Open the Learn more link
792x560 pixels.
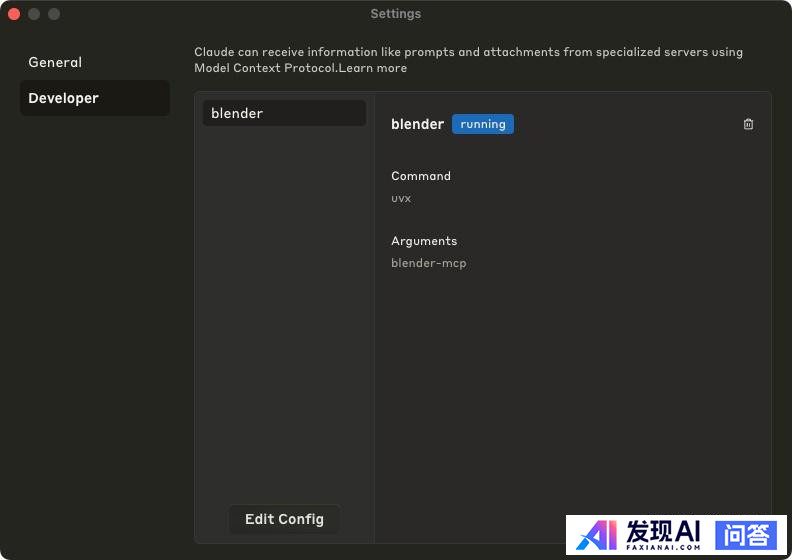click(x=377, y=68)
